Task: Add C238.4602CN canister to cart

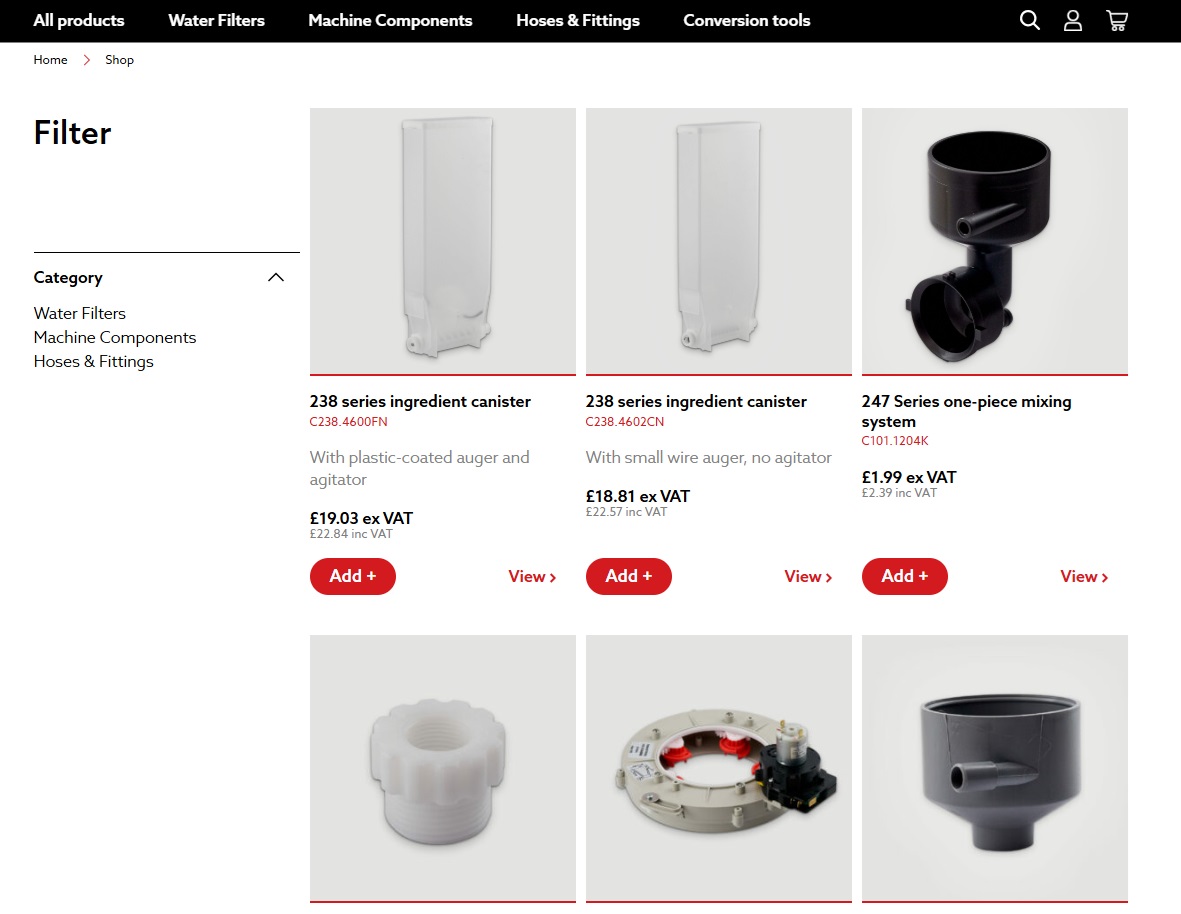Action: pos(629,576)
